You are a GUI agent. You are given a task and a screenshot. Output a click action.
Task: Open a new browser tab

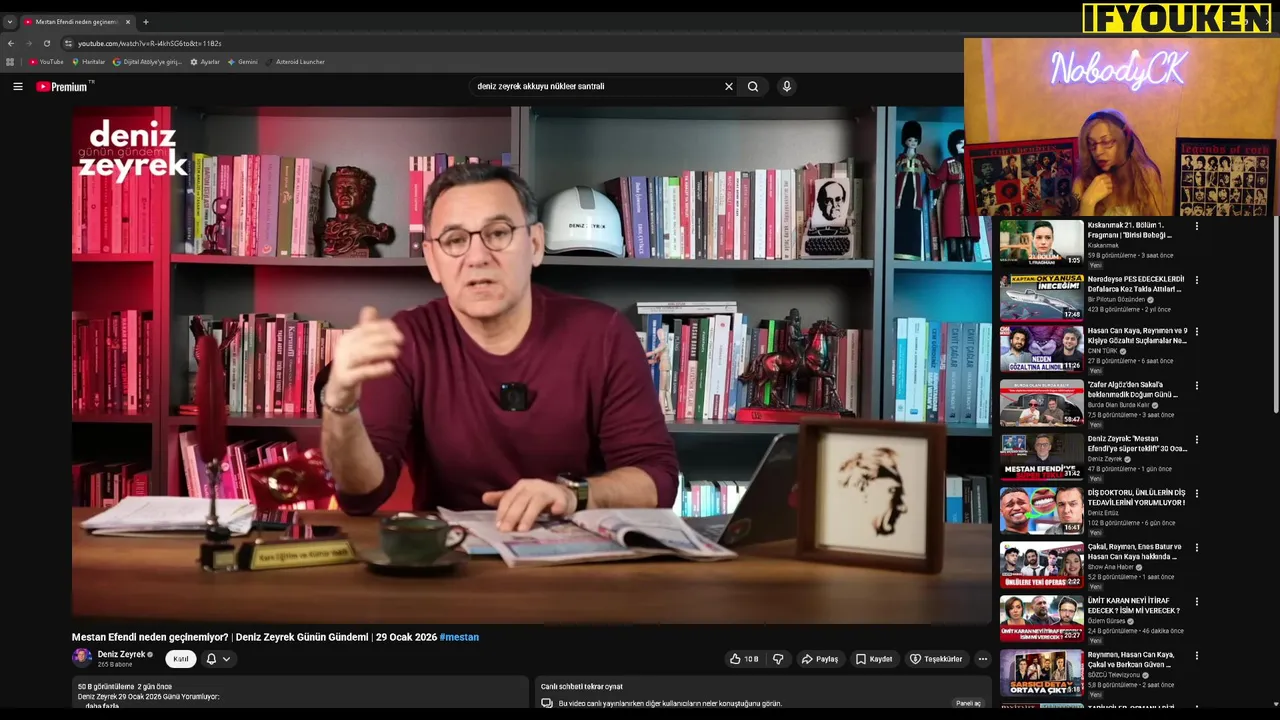pos(146,22)
